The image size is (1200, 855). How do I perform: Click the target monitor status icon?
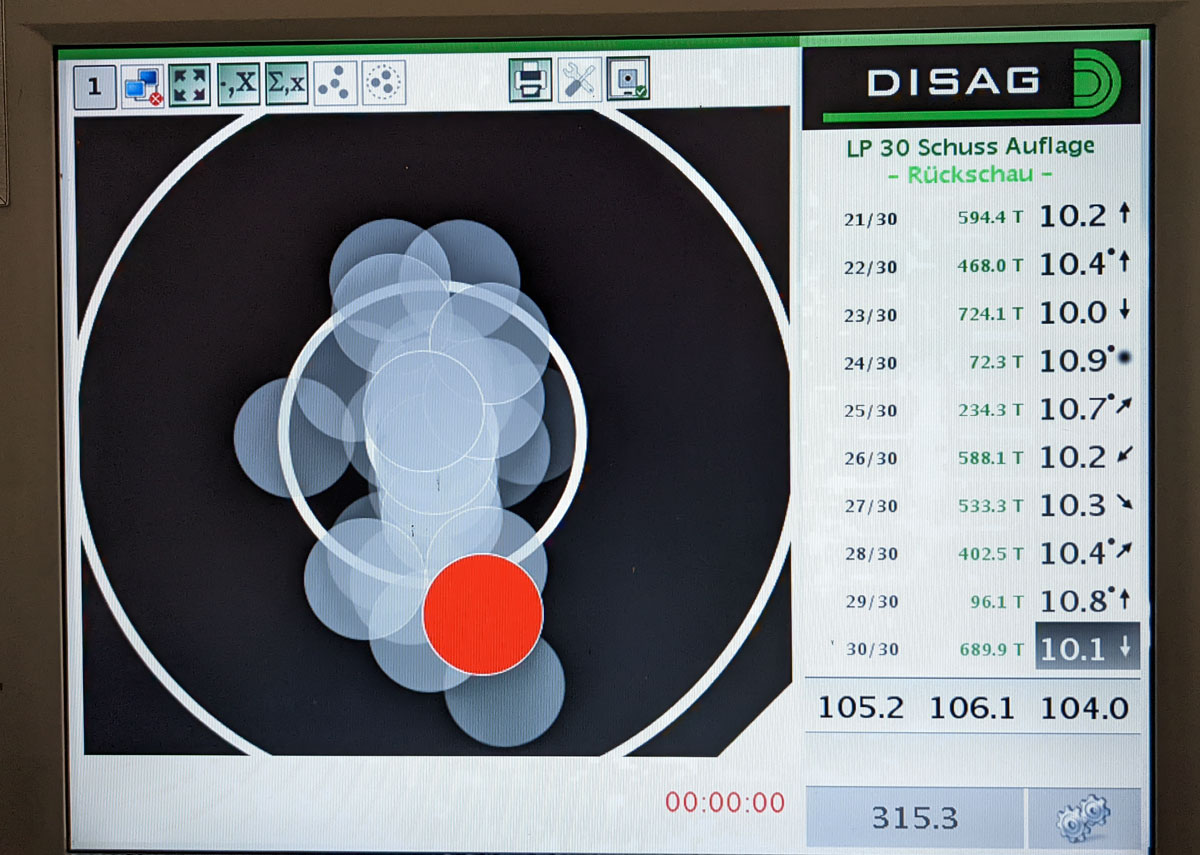pyautogui.click(x=628, y=79)
